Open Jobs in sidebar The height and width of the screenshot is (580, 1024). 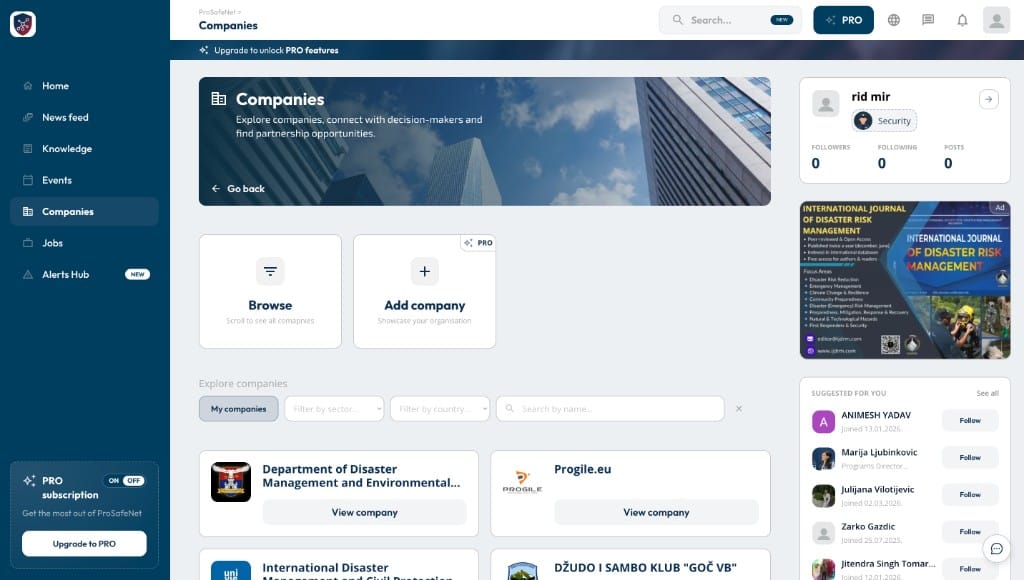coord(84,242)
